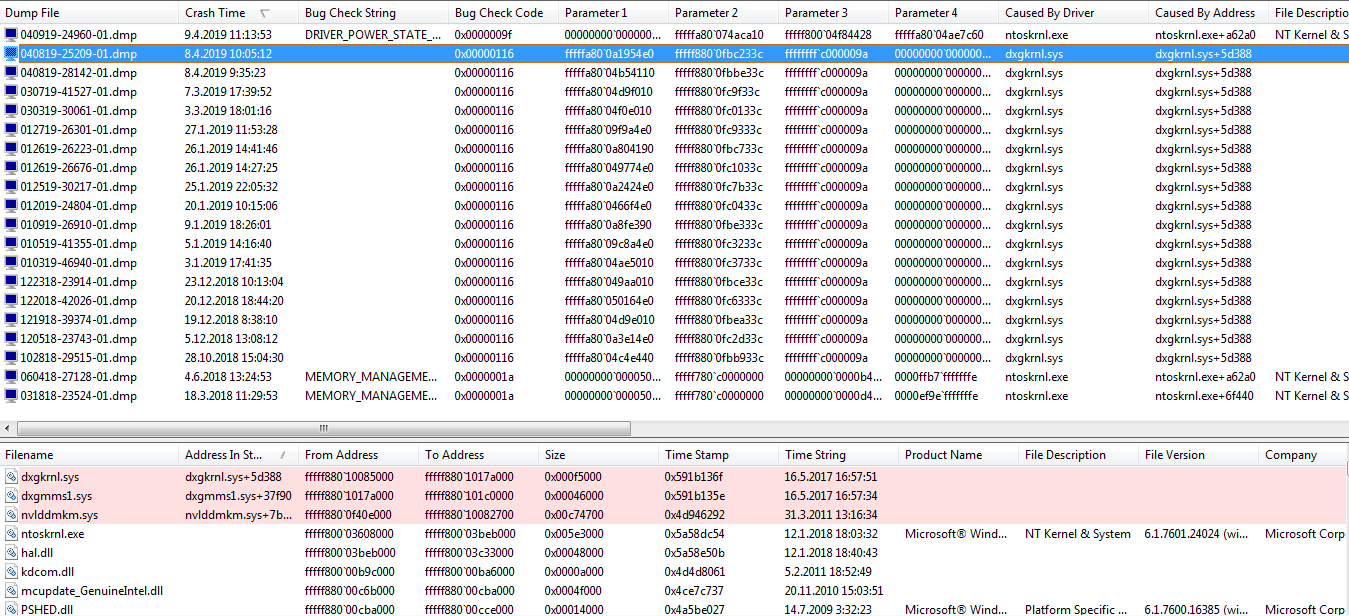Click the dump icon for 030719-41527-01.dmp
Image resolution: width=1349 pixels, height=616 pixels.
tap(11, 92)
